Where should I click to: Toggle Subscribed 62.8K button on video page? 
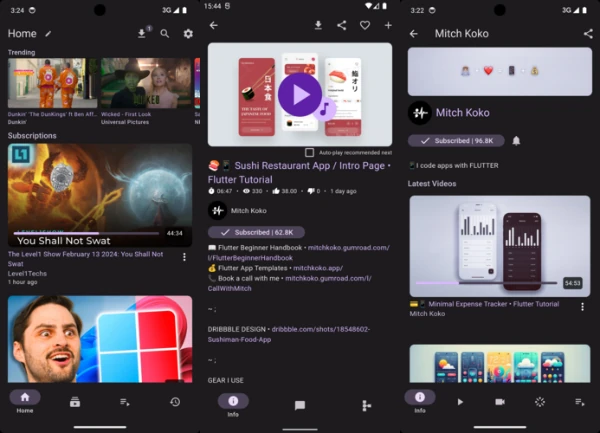(x=256, y=232)
